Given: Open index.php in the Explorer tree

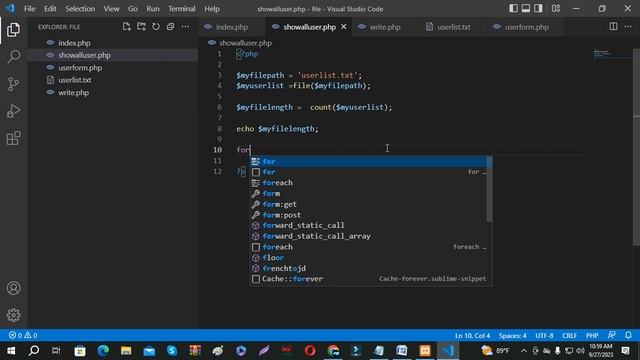Looking at the screenshot, I should click(113, 43).
